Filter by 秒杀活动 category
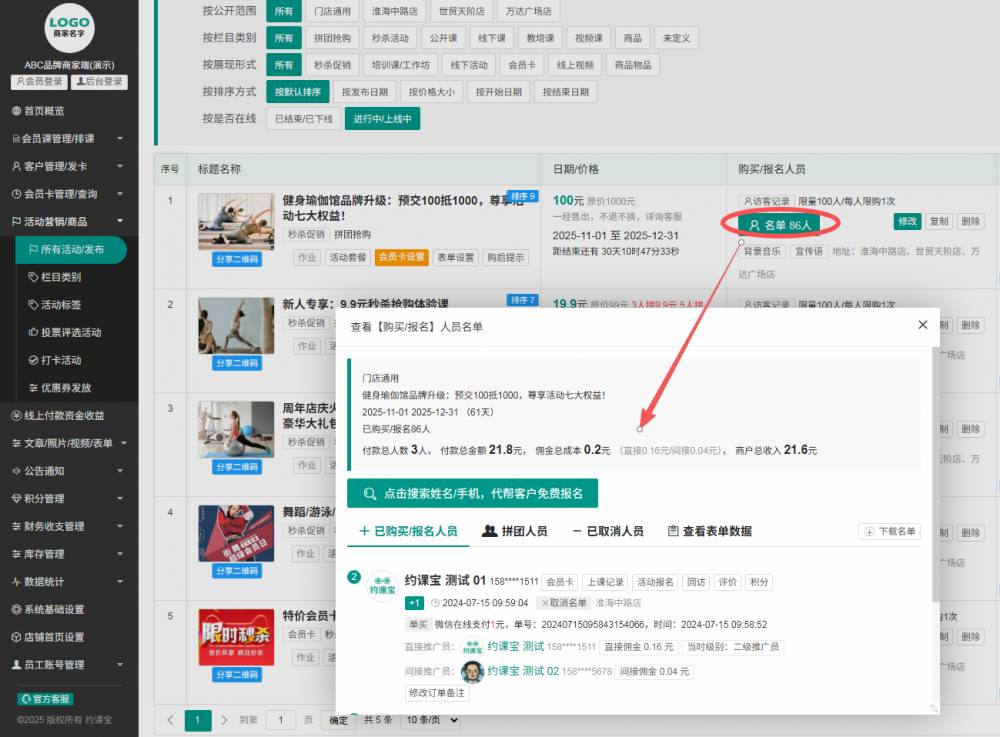 pyautogui.click(x=389, y=39)
